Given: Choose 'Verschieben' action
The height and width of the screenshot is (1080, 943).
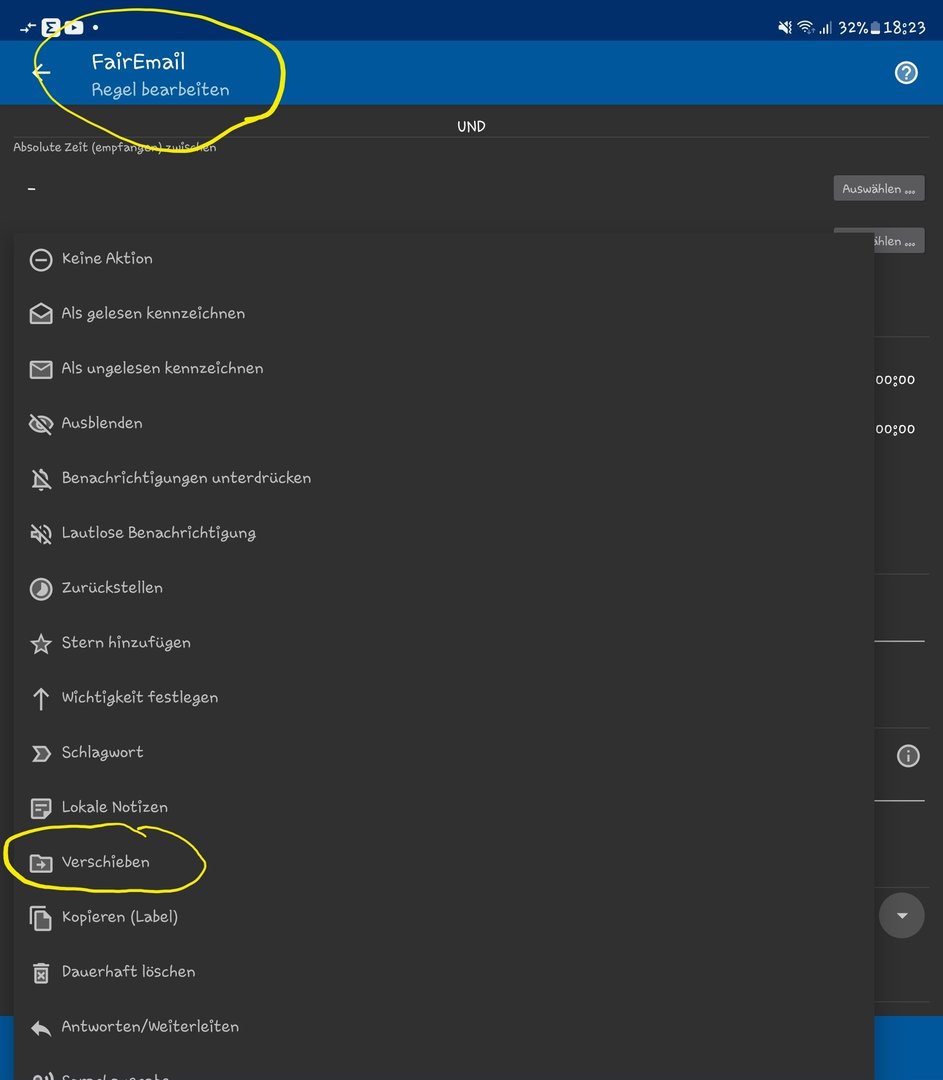Looking at the screenshot, I should point(105,862).
